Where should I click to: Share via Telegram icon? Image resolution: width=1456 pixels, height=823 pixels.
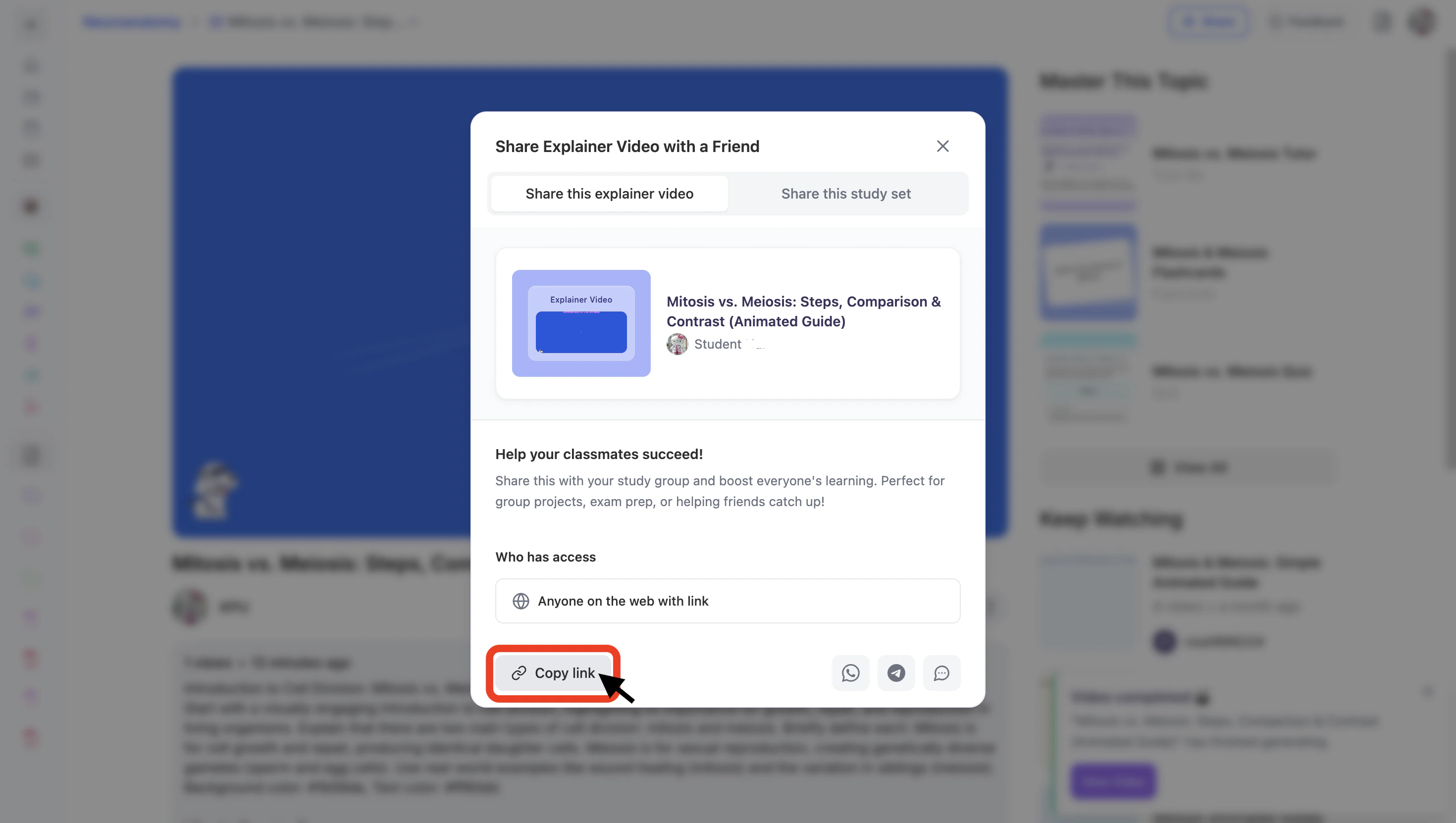pos(896,672)
